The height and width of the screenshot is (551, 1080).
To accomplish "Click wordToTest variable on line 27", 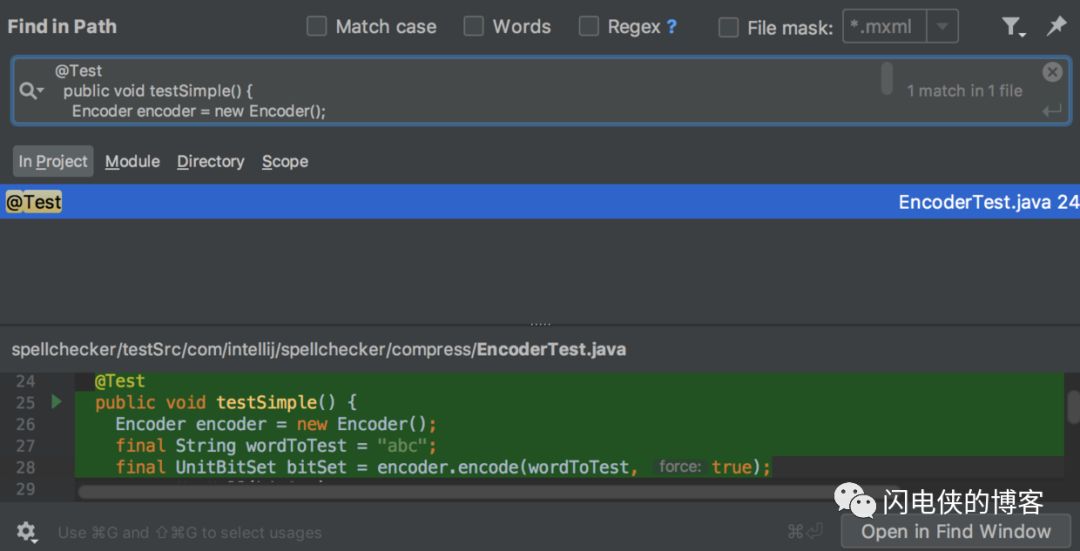I will coord(296,446).
